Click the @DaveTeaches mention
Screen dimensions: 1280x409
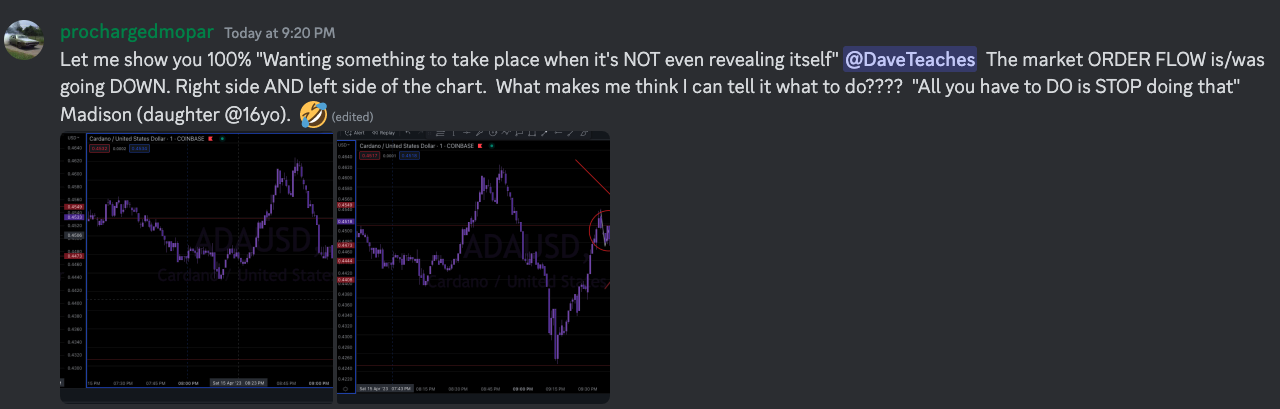910,60
